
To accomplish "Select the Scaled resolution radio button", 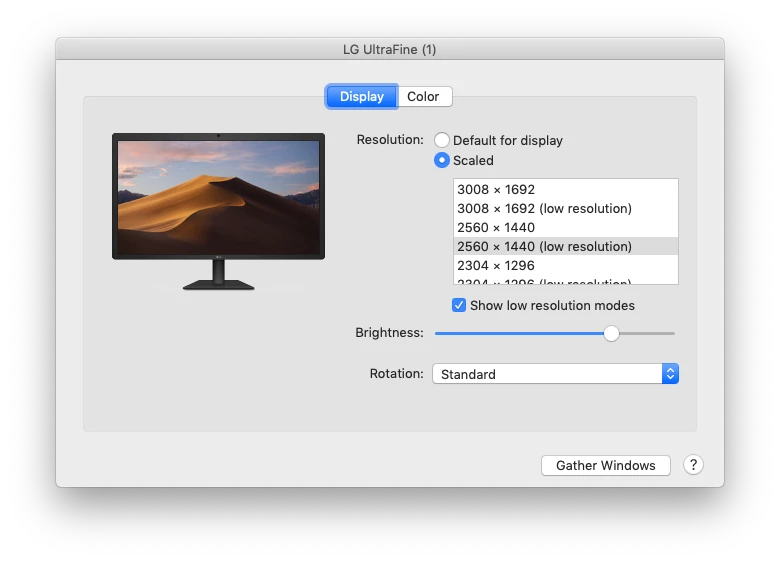I will pos(441,160).
